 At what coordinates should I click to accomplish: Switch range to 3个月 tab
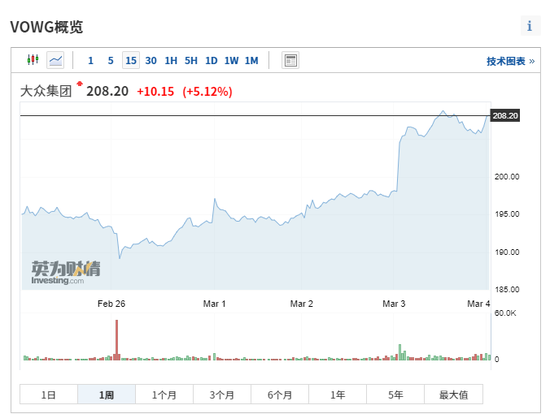(222, 395)
